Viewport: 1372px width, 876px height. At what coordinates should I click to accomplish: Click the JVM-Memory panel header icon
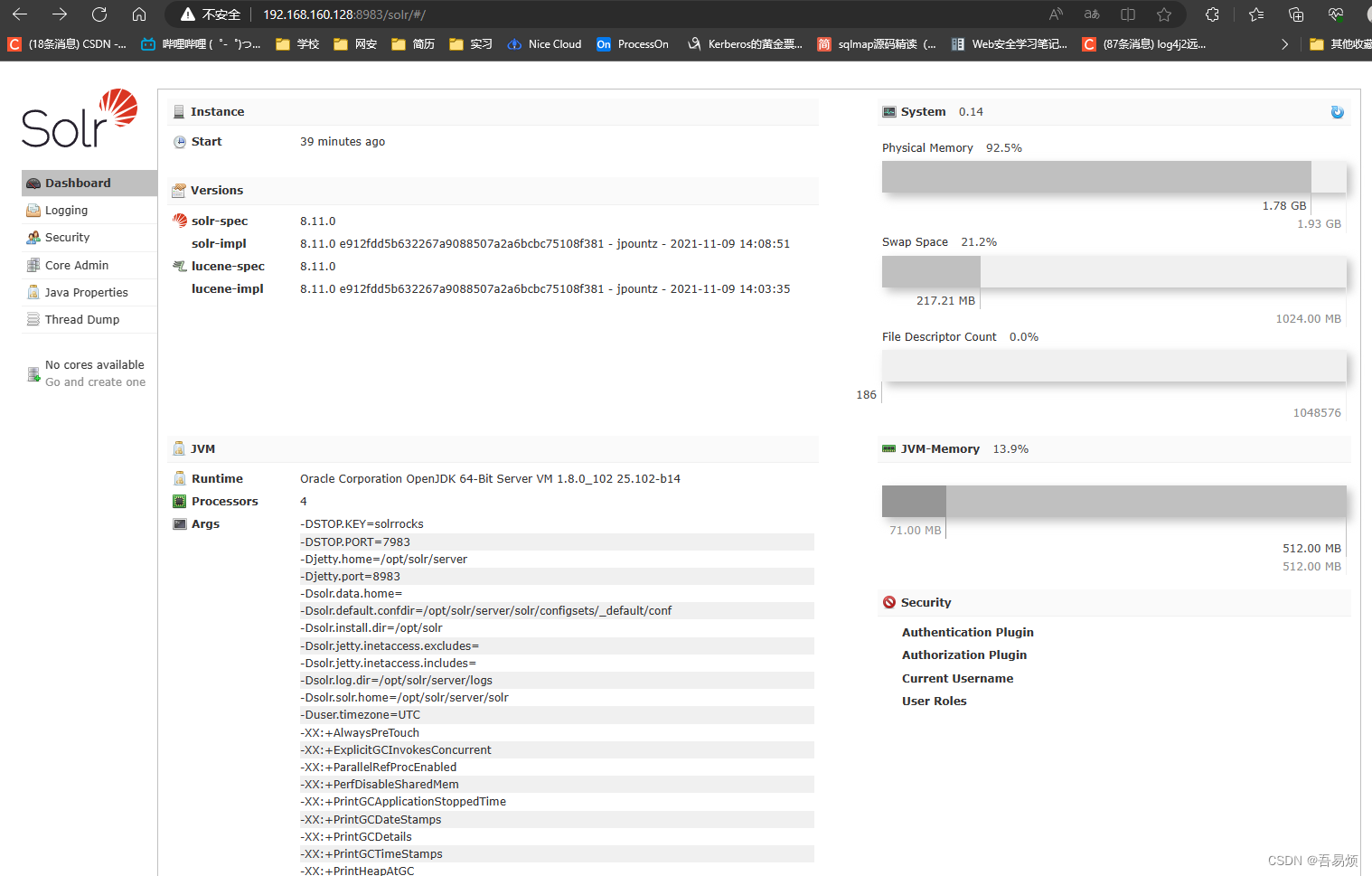[x=888, y=447]
